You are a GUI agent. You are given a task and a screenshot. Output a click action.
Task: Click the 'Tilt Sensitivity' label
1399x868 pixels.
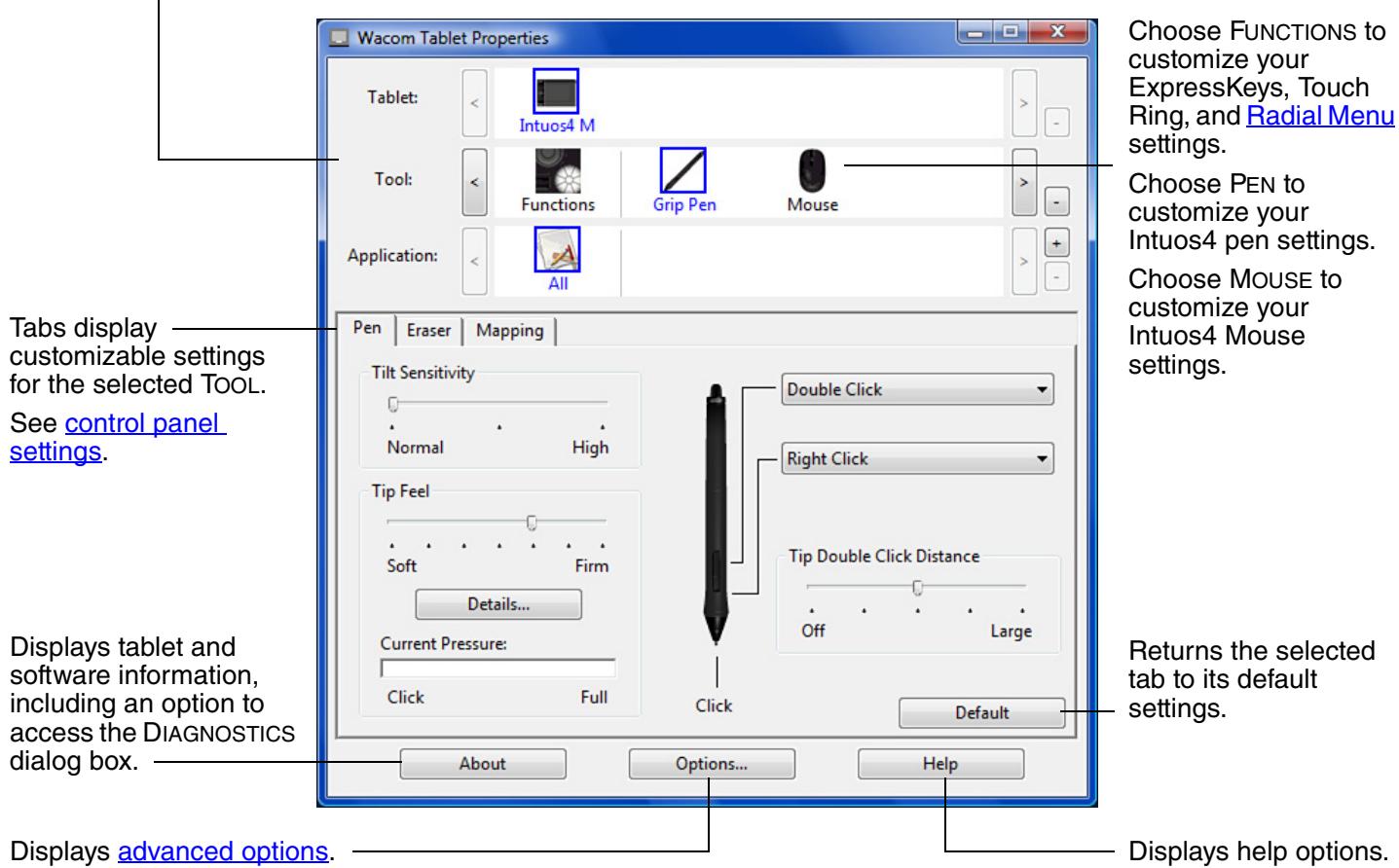coord(423,373)
